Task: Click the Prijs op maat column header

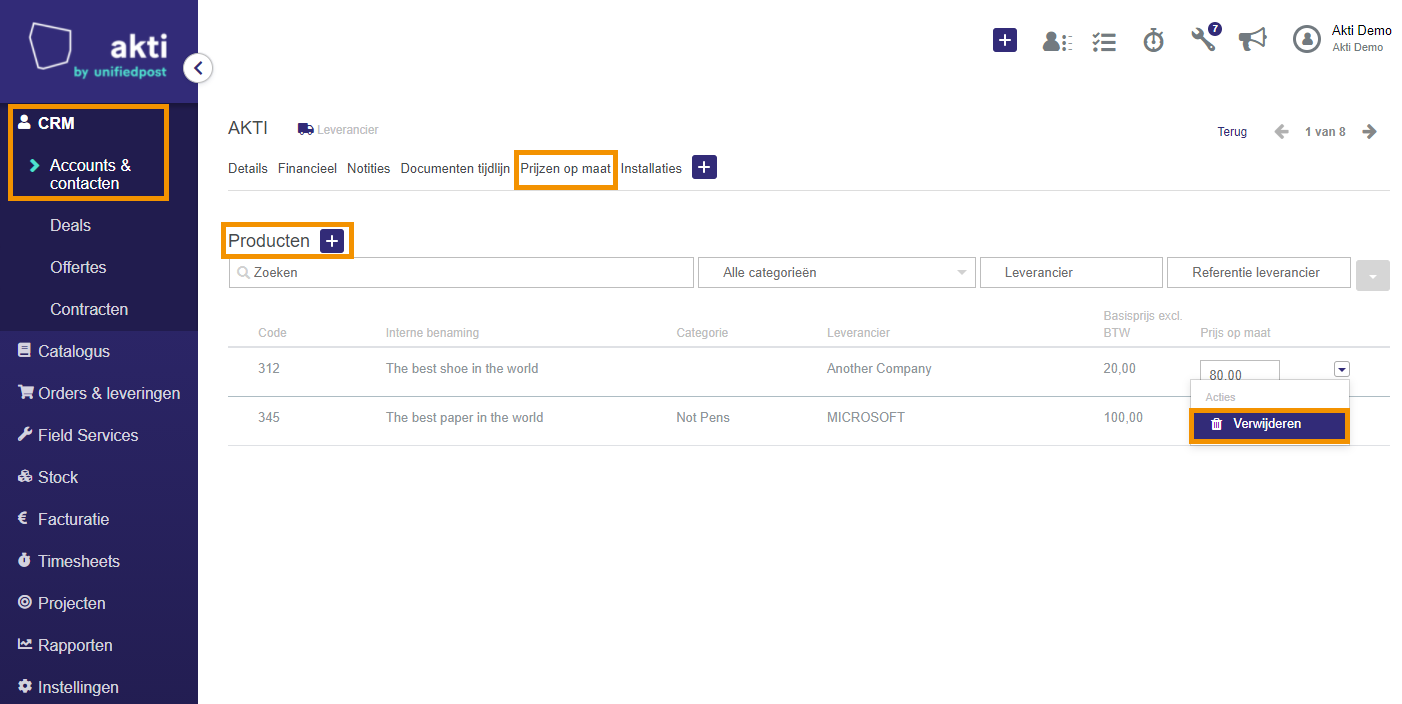Action: pyautogui.click(x=1235, y=333)
